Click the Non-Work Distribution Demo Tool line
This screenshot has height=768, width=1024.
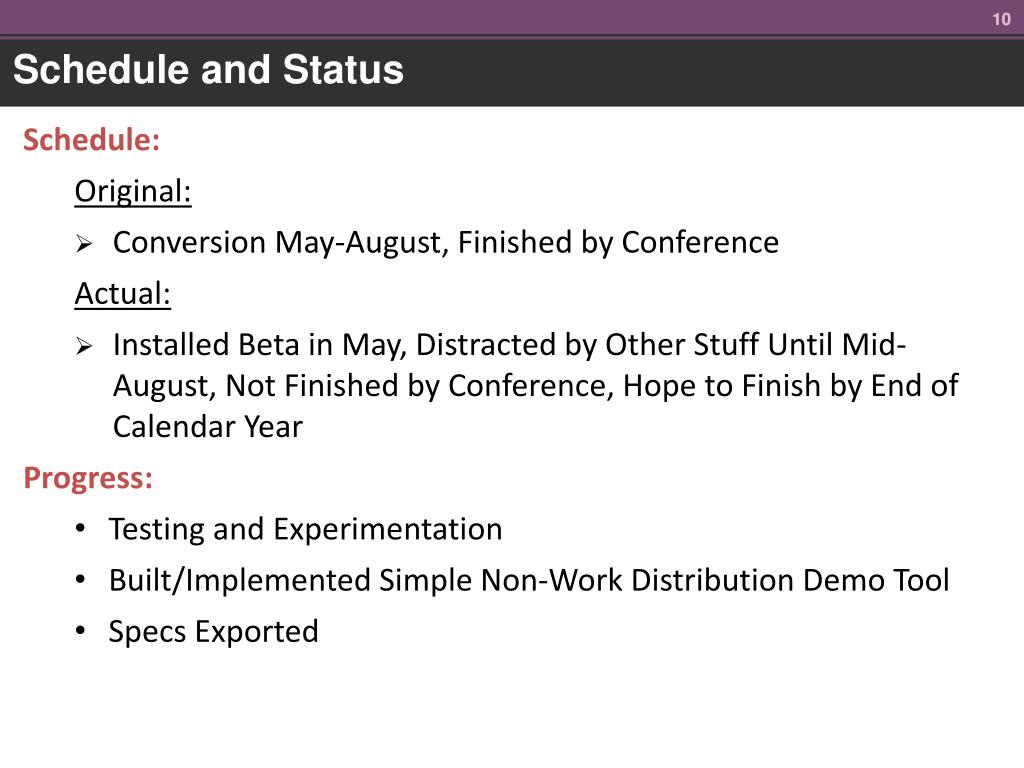[x=529, y=581]
